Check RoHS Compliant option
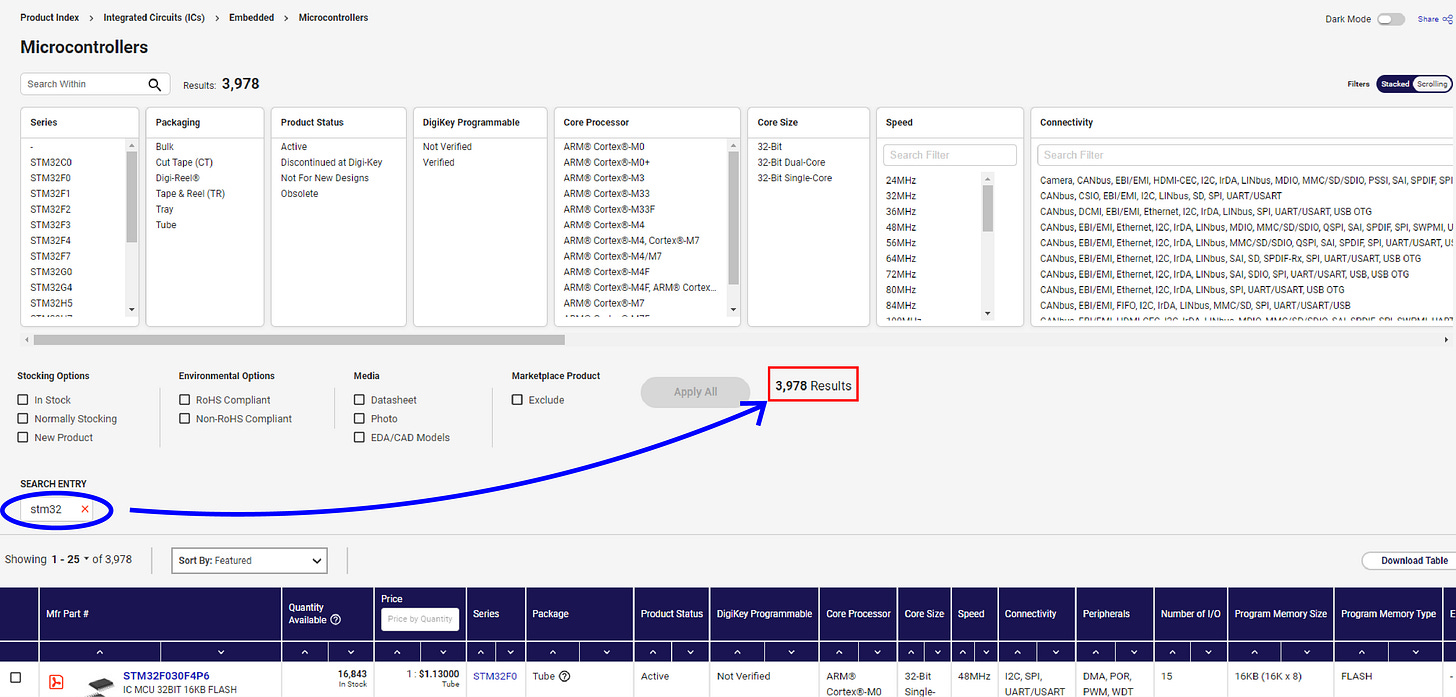Screen dimensions: 1456x697 click(x=185, y=400)
